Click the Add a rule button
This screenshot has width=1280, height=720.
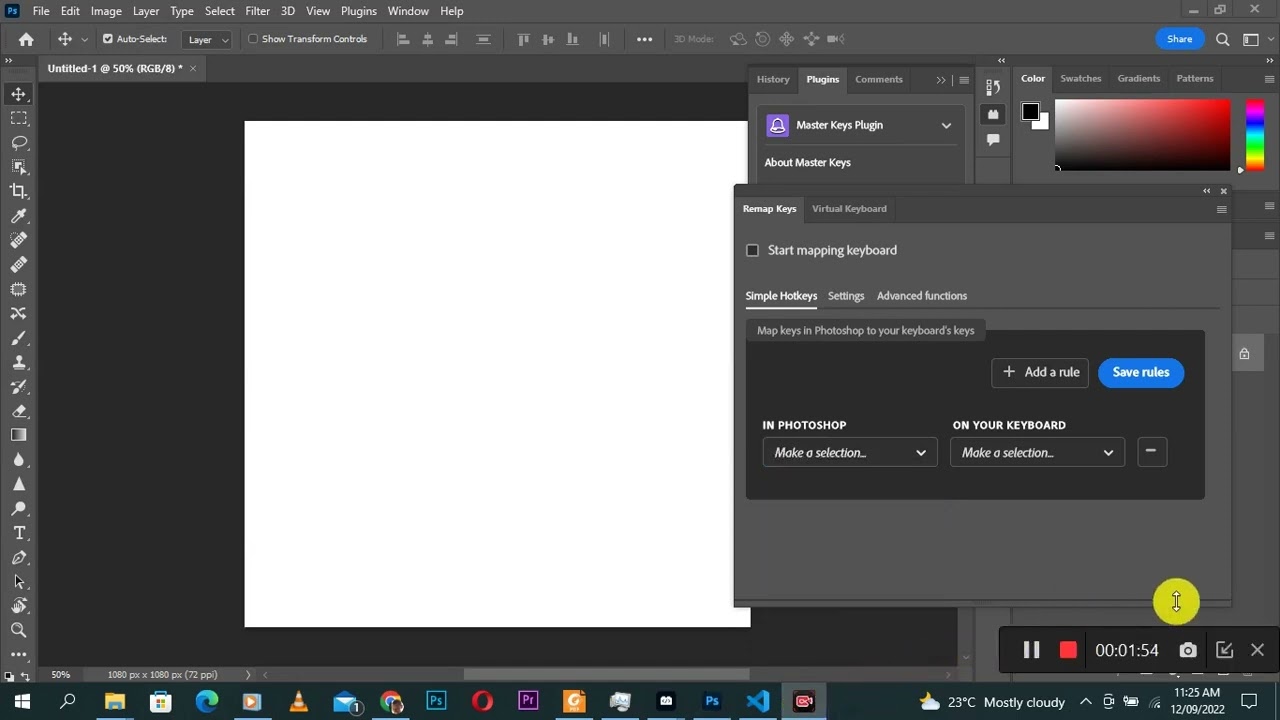click(1040, 372)
